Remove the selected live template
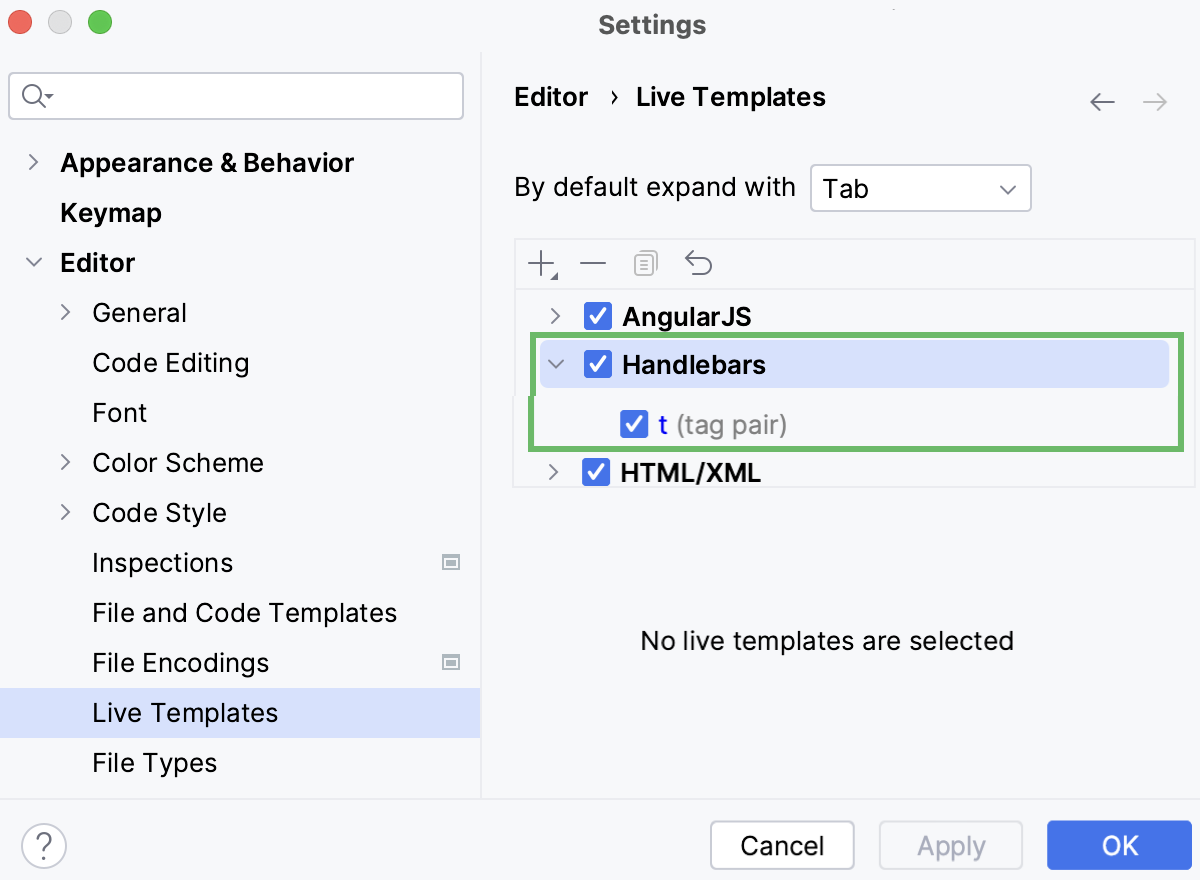This screenshot has width=1200, height=880. [x=593, y=263]
